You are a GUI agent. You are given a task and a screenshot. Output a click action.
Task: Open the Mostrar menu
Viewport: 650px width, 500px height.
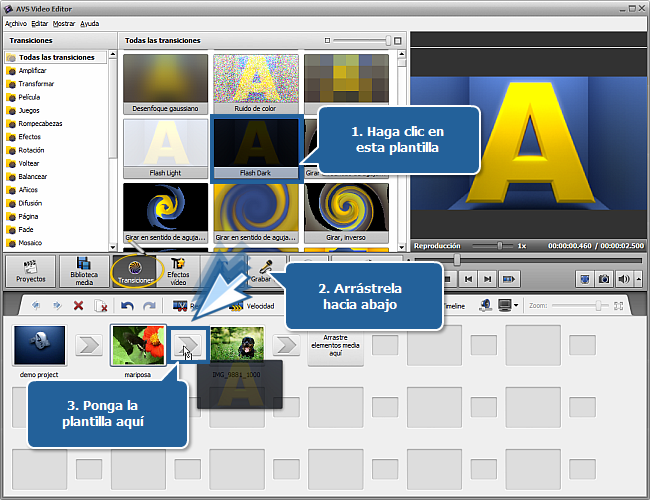62,22
